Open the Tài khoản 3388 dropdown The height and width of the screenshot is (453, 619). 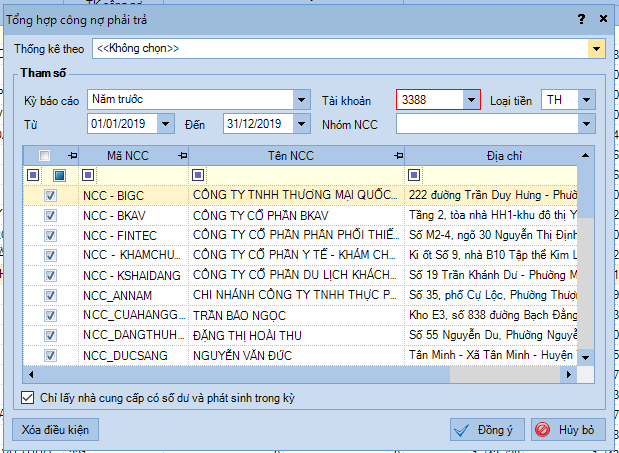[471, 99]
